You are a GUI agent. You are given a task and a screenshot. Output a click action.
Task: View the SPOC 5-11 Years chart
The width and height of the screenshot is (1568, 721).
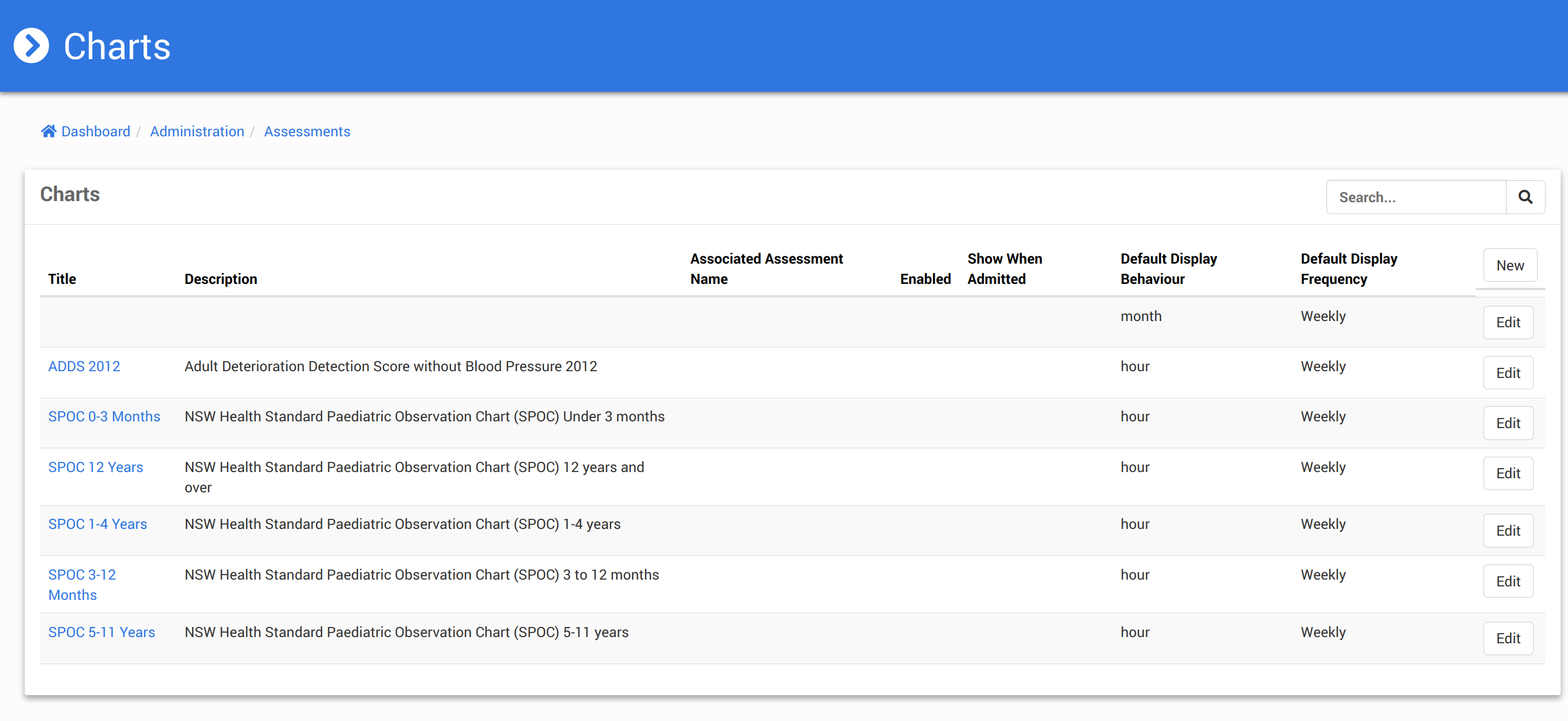pos(102,632)
